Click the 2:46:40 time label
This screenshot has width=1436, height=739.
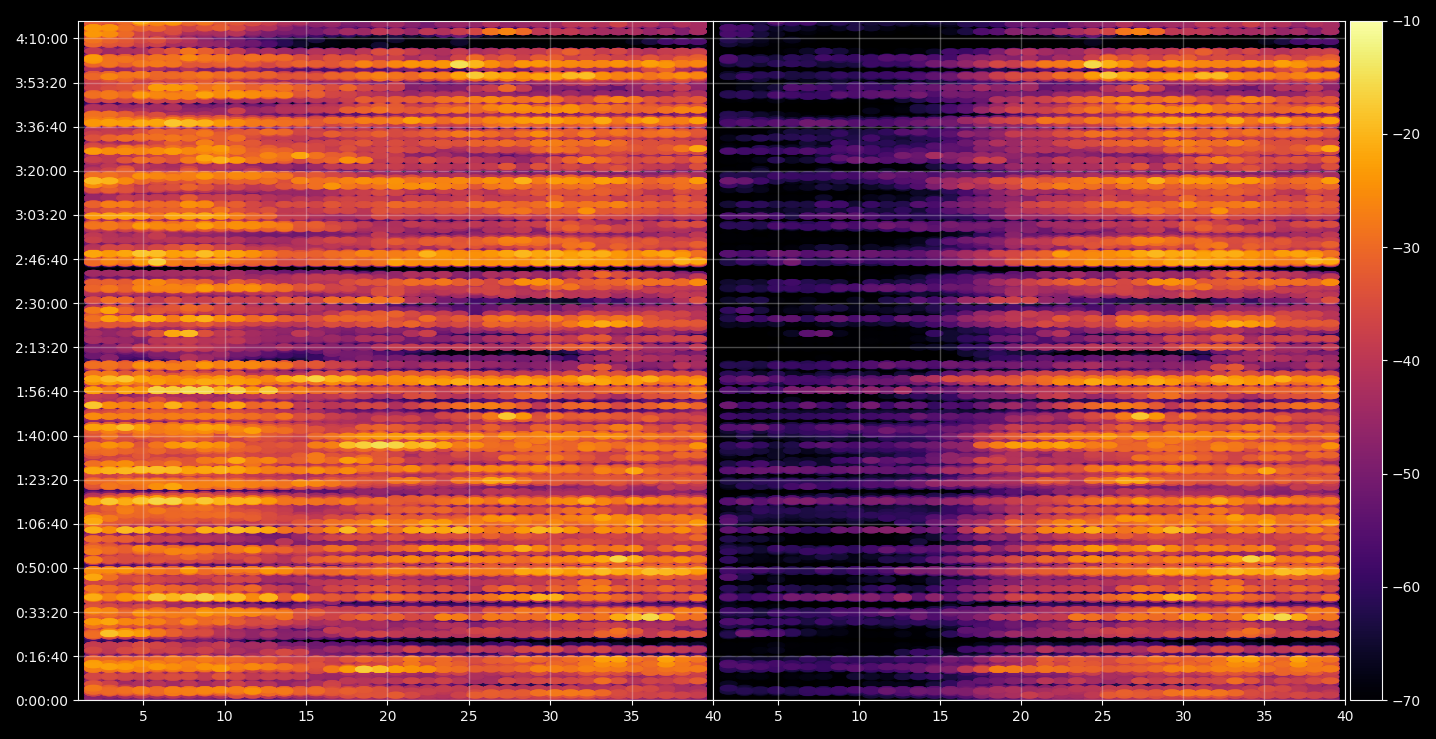pos(42,259)
